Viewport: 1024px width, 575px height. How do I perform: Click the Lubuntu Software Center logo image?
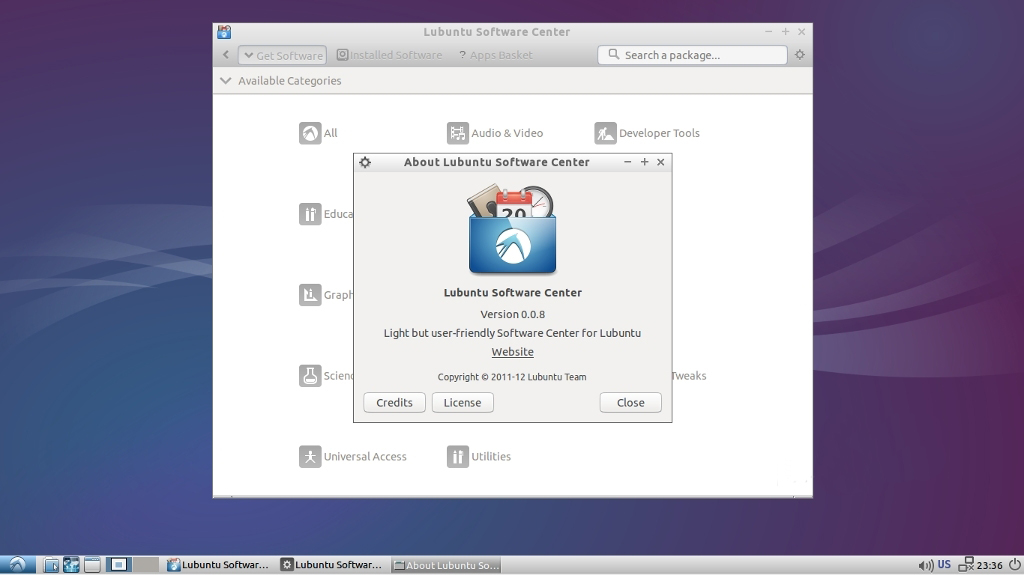point(512,229)
